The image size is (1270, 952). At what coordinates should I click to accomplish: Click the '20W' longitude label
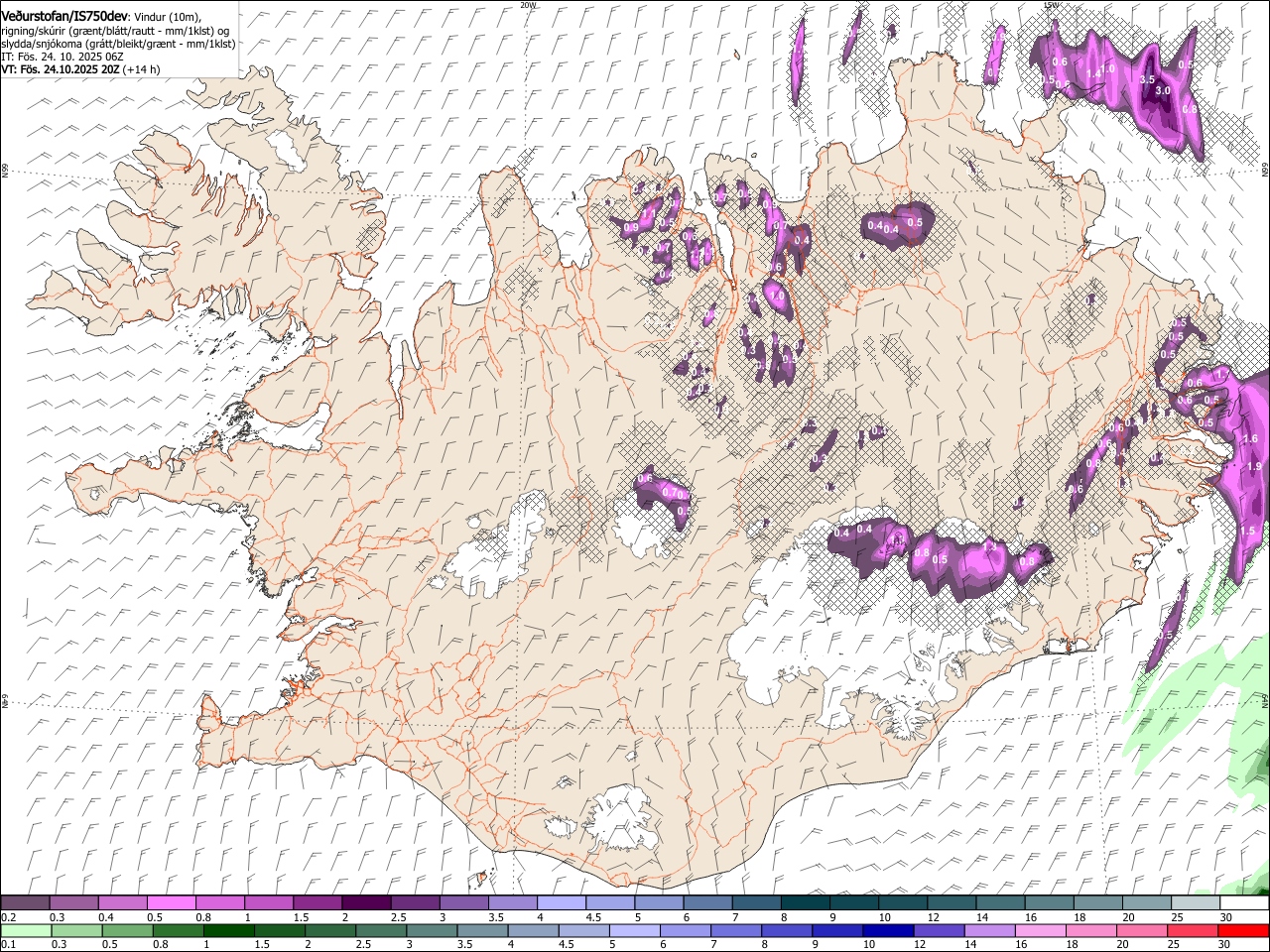tap(528, 5)
